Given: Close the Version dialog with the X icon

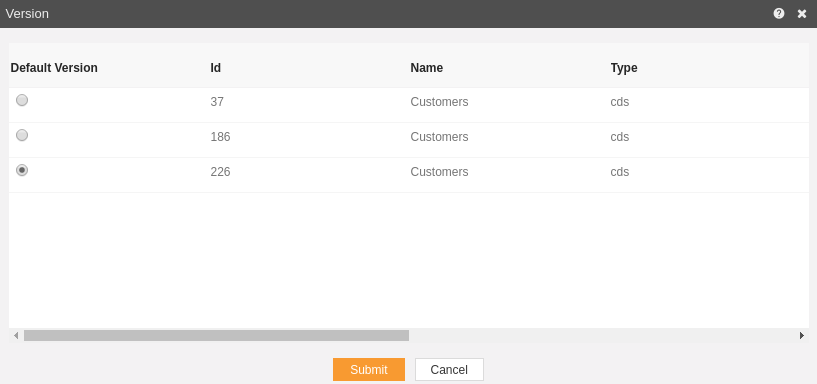Looking at the screenshot, I should tap(802, 14).
